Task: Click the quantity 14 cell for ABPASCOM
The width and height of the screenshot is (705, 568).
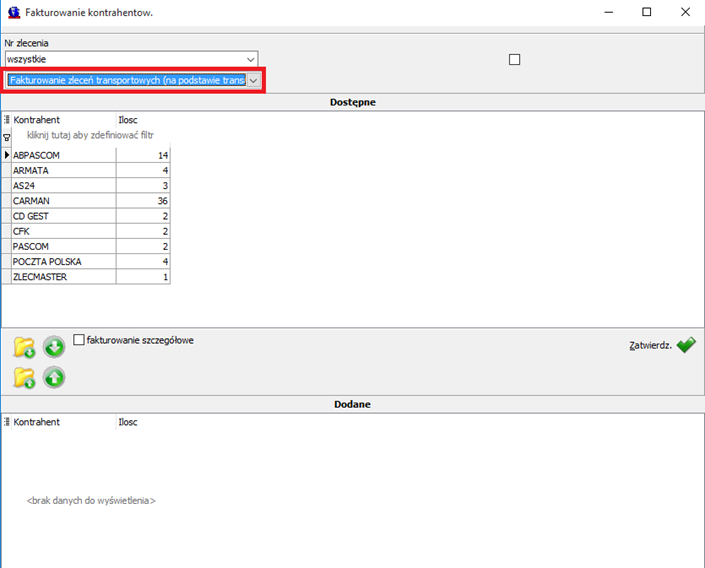Action: coord(143,155)
